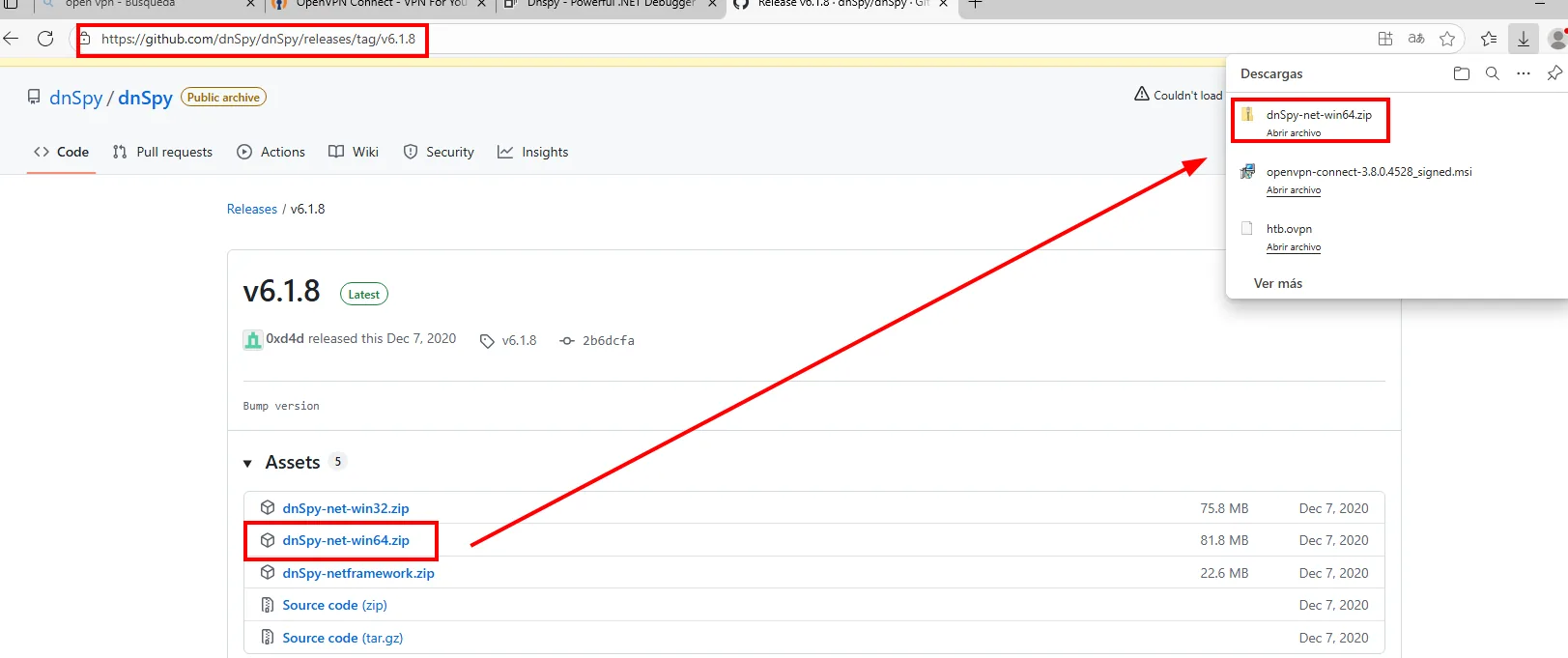
Task: Click Source code (tar.gz) link
Action: pos(343,638)
